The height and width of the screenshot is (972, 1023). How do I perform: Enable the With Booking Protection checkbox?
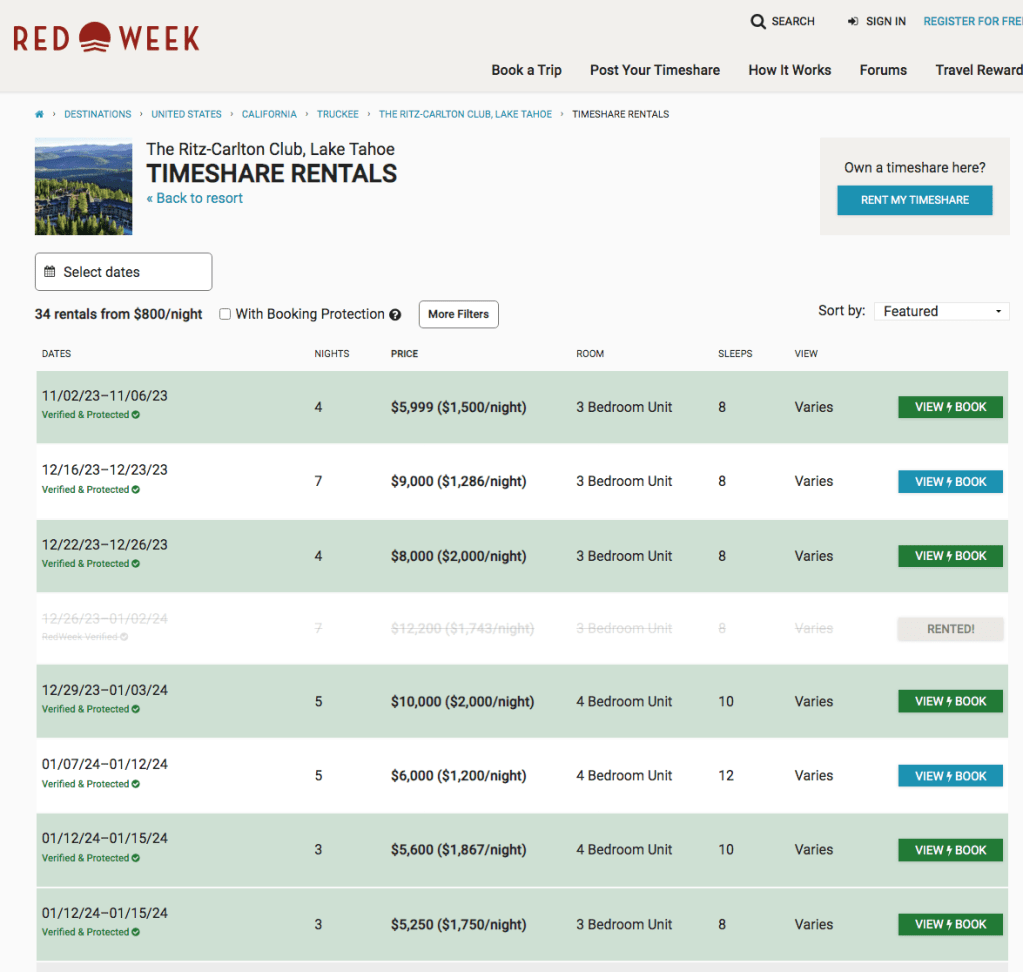click(225, 314)
